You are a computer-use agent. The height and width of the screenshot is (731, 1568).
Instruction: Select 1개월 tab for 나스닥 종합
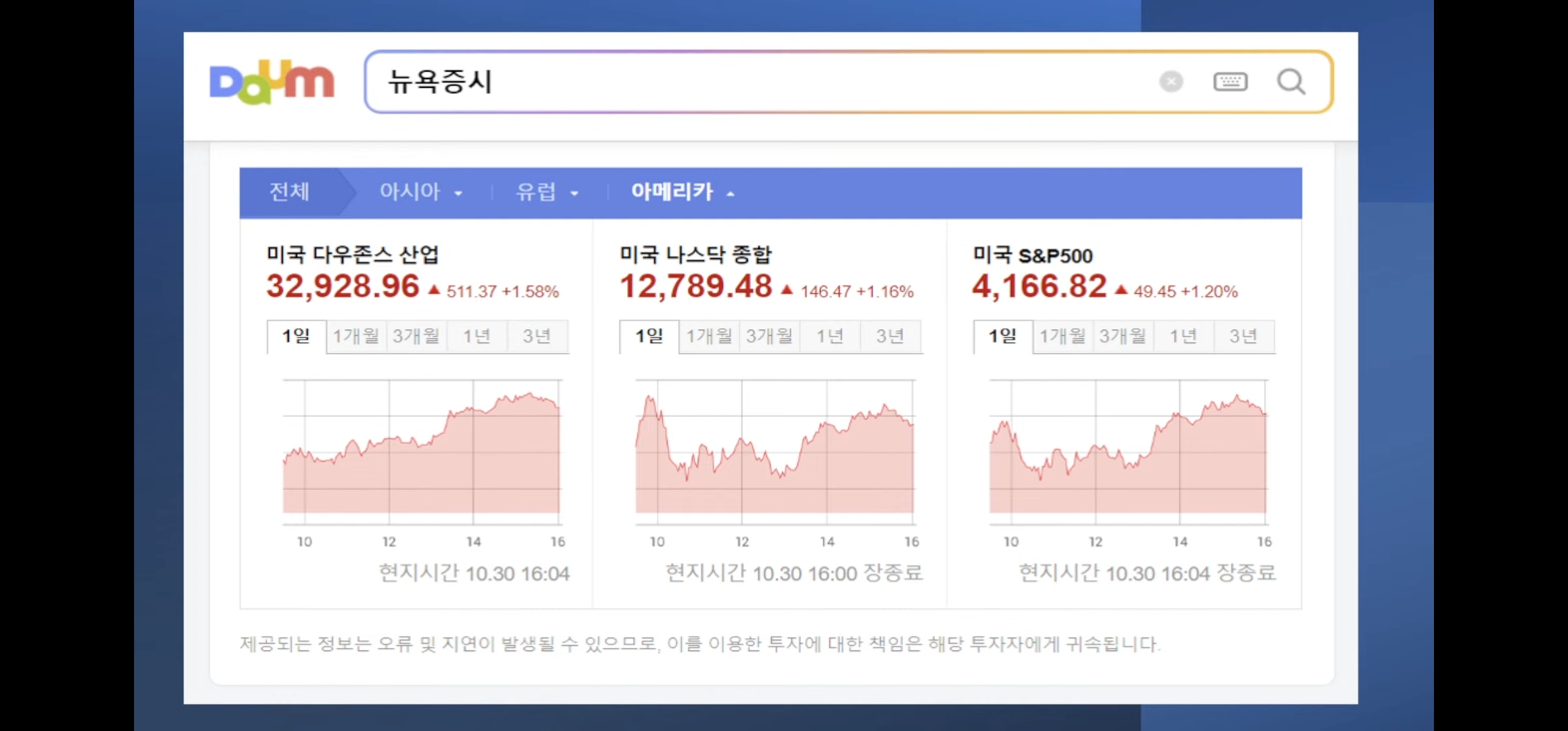(x=710, y=336)
